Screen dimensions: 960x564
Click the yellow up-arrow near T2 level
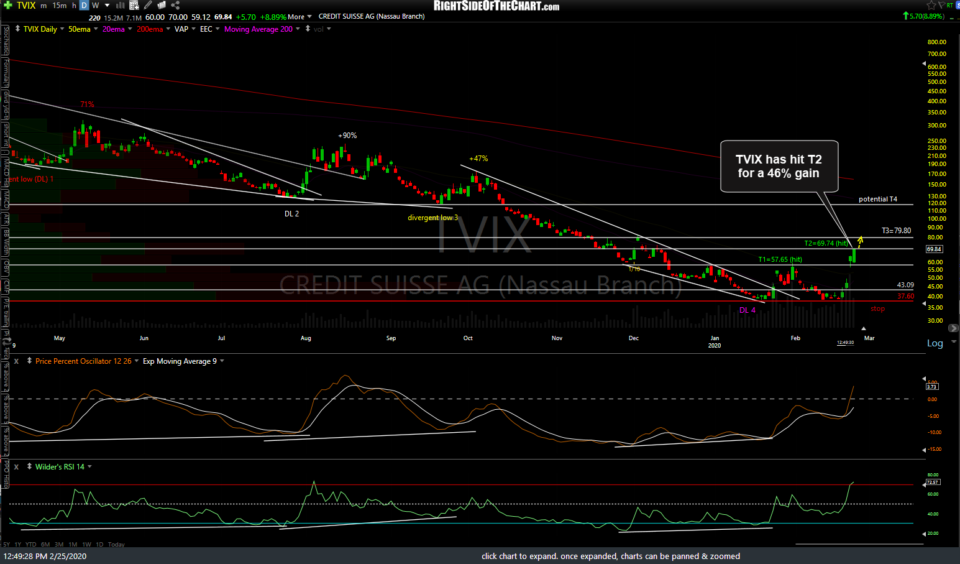860,242
